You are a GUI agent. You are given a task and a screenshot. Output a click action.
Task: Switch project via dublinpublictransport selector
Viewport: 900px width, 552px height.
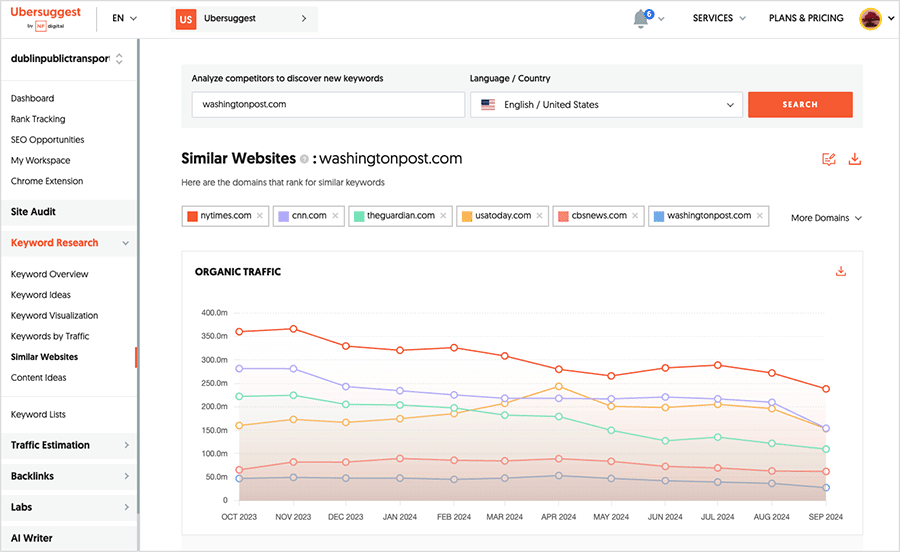tap(67, 59)
